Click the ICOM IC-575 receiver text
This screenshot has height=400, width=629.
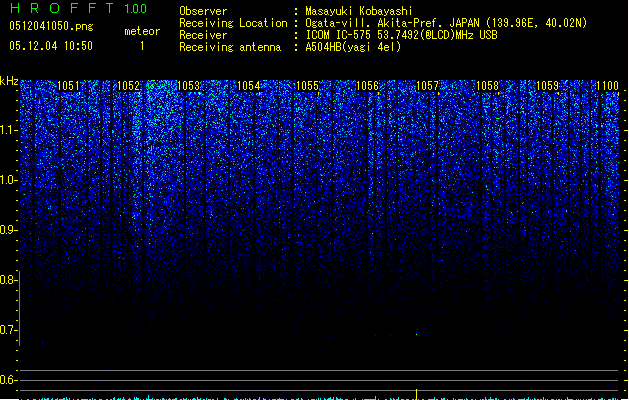coord(401,35)
